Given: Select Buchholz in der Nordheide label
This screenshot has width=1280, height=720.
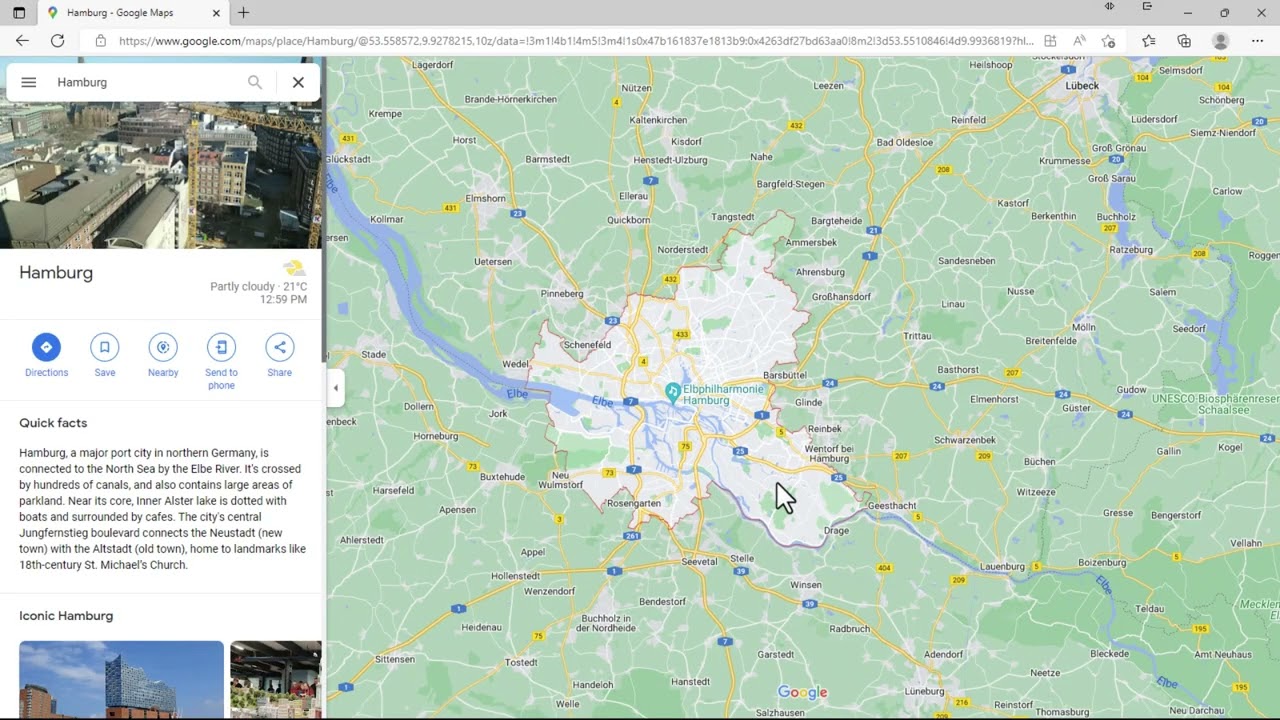Looking at the screenshot, I should [607, 623].
